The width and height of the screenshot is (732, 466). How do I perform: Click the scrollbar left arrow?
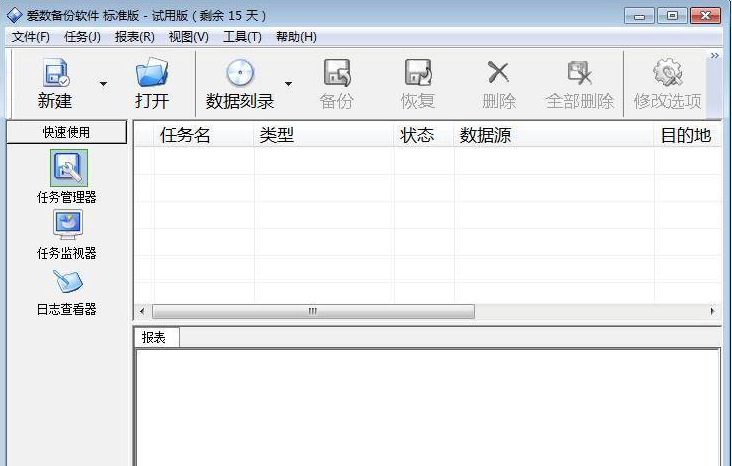(x=142, y=311)
